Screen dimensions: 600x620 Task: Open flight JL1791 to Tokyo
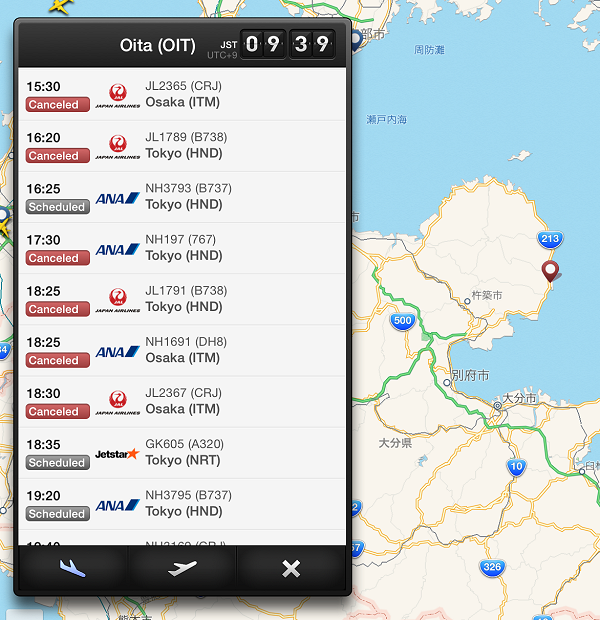coord(182,299)
